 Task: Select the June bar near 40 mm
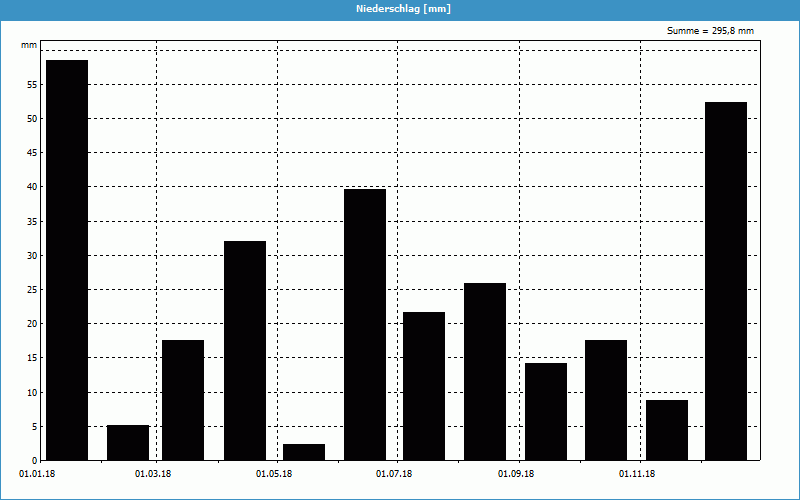coord(365,324)
